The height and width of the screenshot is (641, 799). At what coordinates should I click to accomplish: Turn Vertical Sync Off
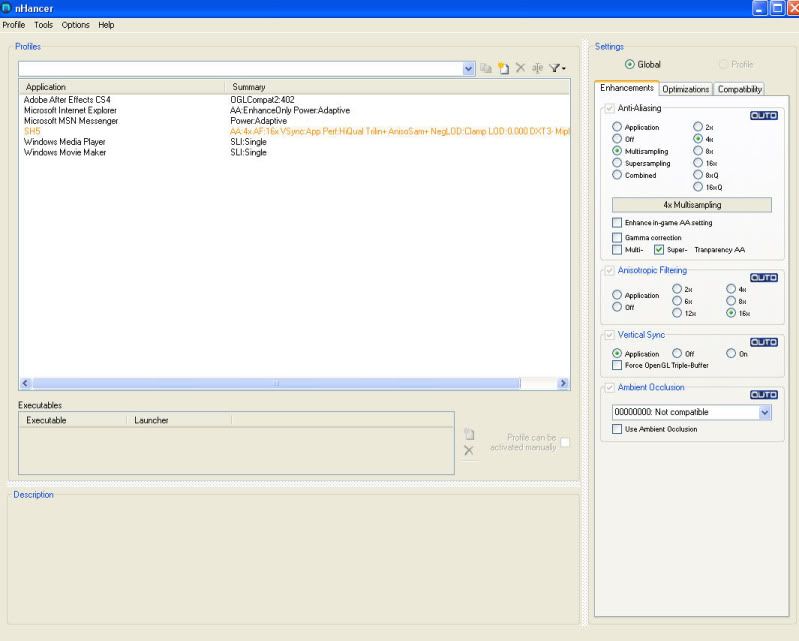[677, 353]
